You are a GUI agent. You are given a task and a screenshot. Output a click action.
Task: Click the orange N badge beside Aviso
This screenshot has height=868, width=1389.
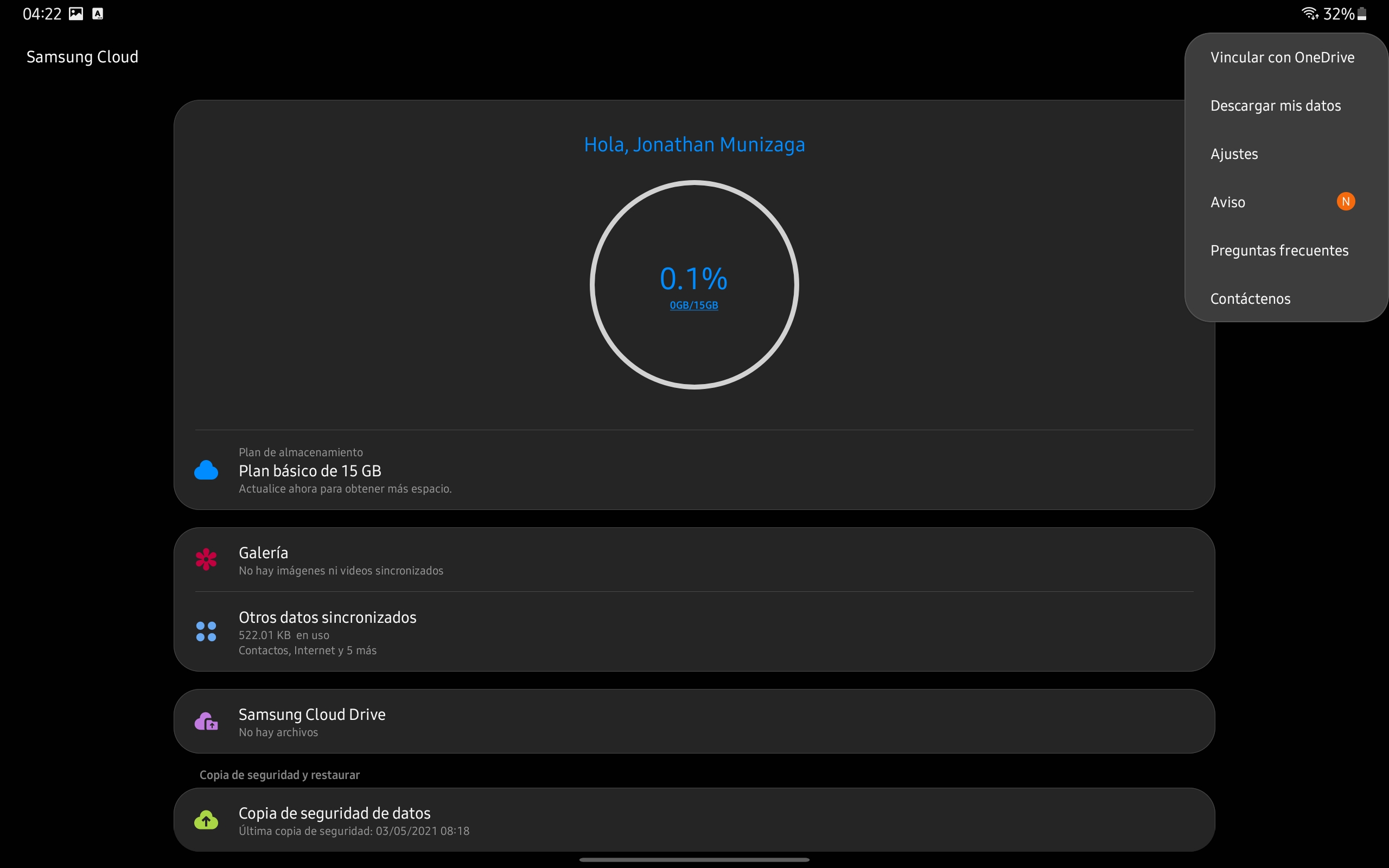pyautogui.click(x=1346, y=201)
